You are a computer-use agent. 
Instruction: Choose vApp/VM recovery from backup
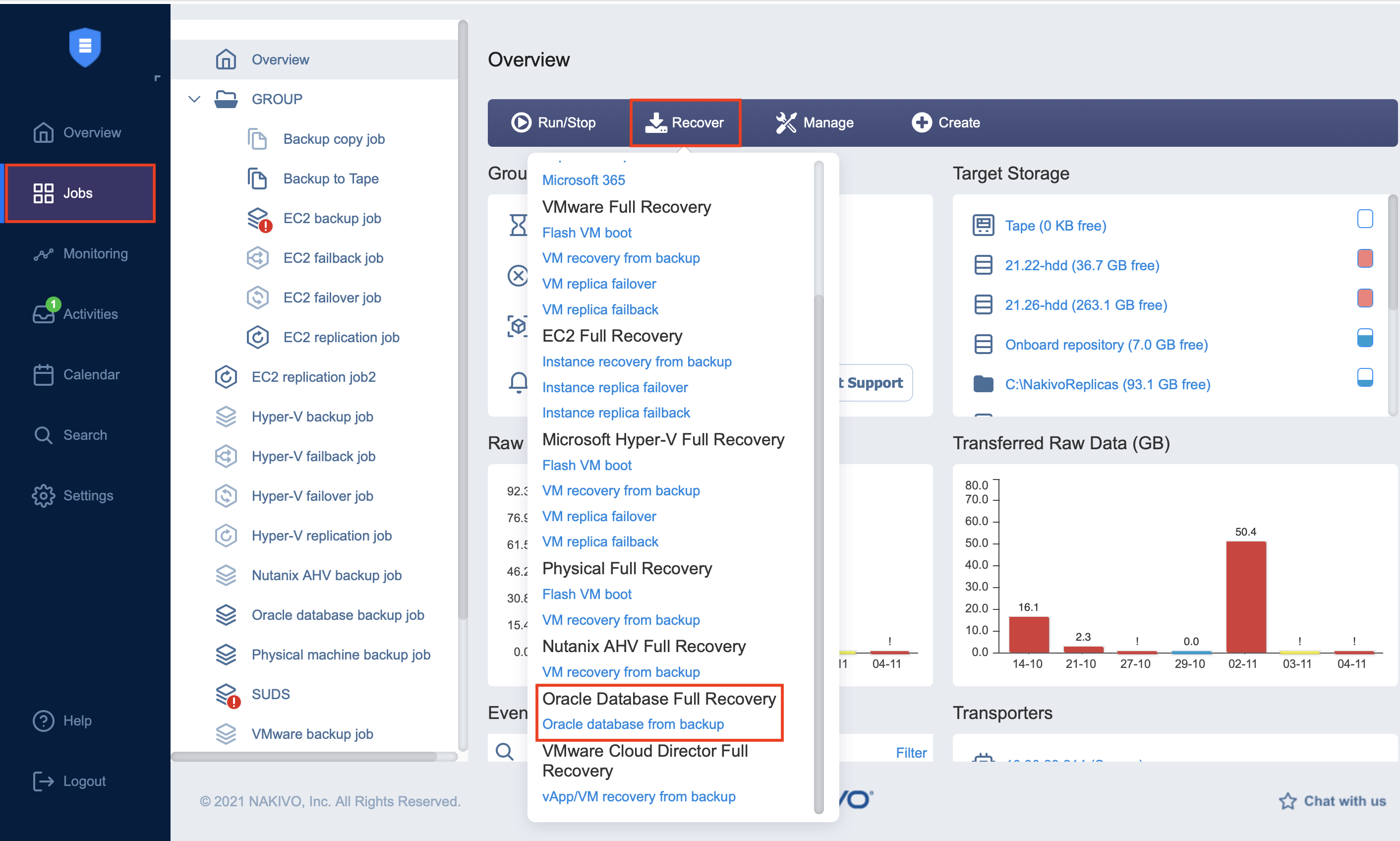click(x=639, y=796)
